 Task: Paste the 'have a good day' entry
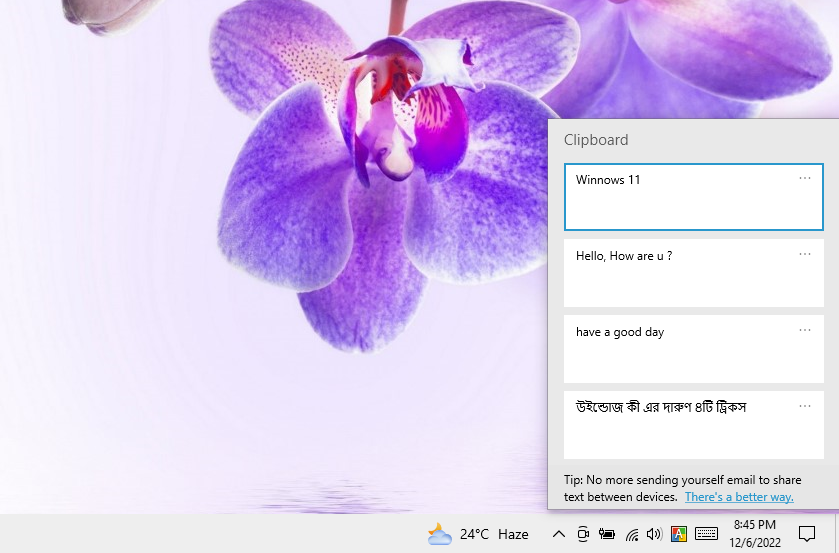693,349
